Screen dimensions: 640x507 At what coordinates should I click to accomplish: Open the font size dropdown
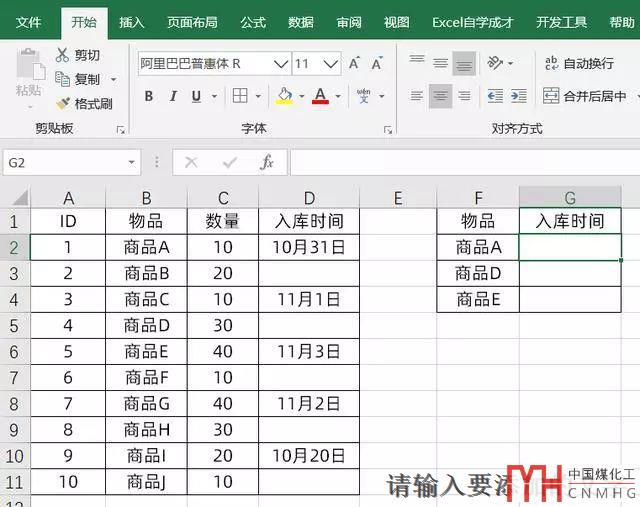[x=331, y=64]
